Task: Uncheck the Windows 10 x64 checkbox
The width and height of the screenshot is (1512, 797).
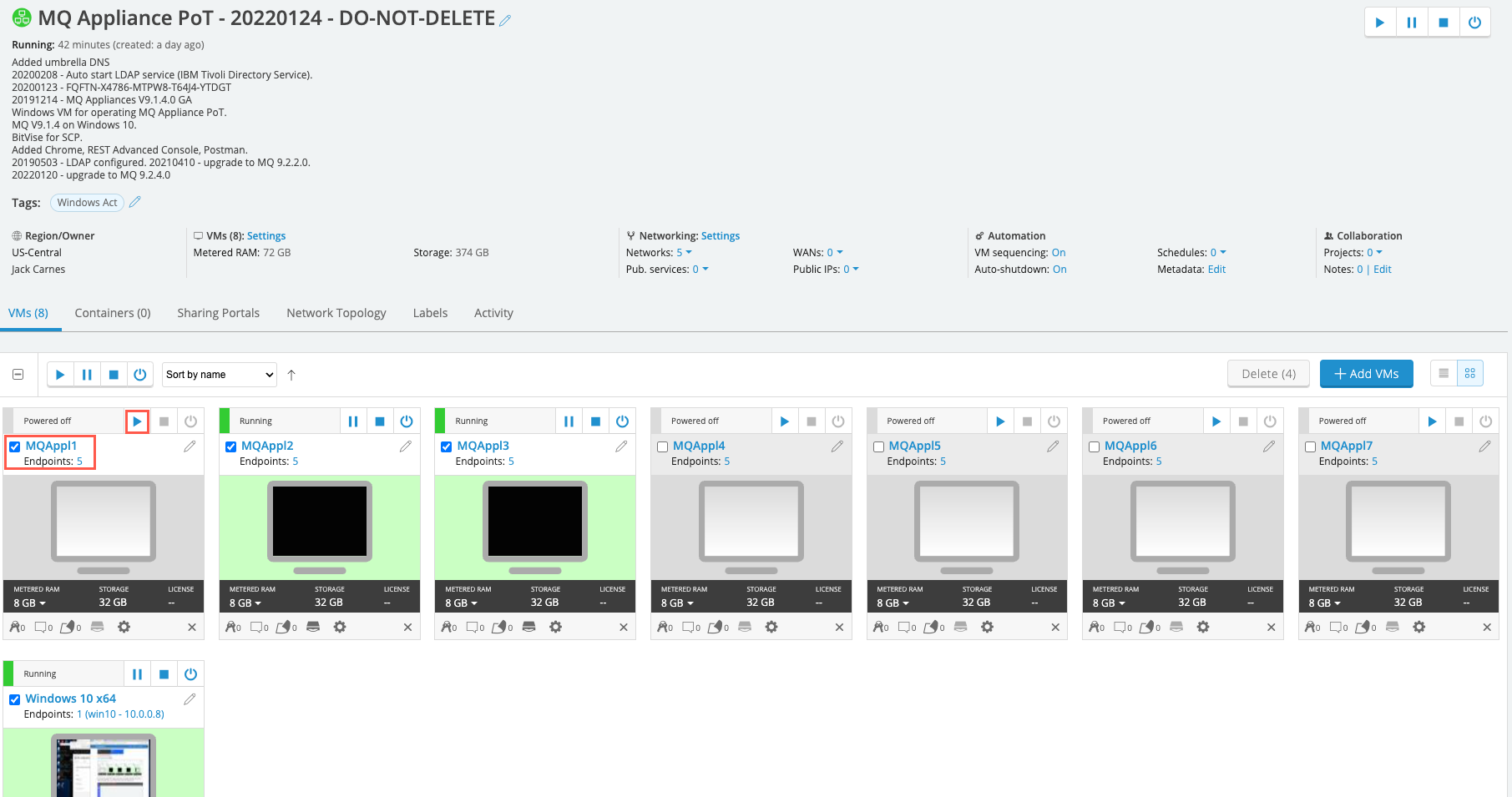Action: (15, 699)
